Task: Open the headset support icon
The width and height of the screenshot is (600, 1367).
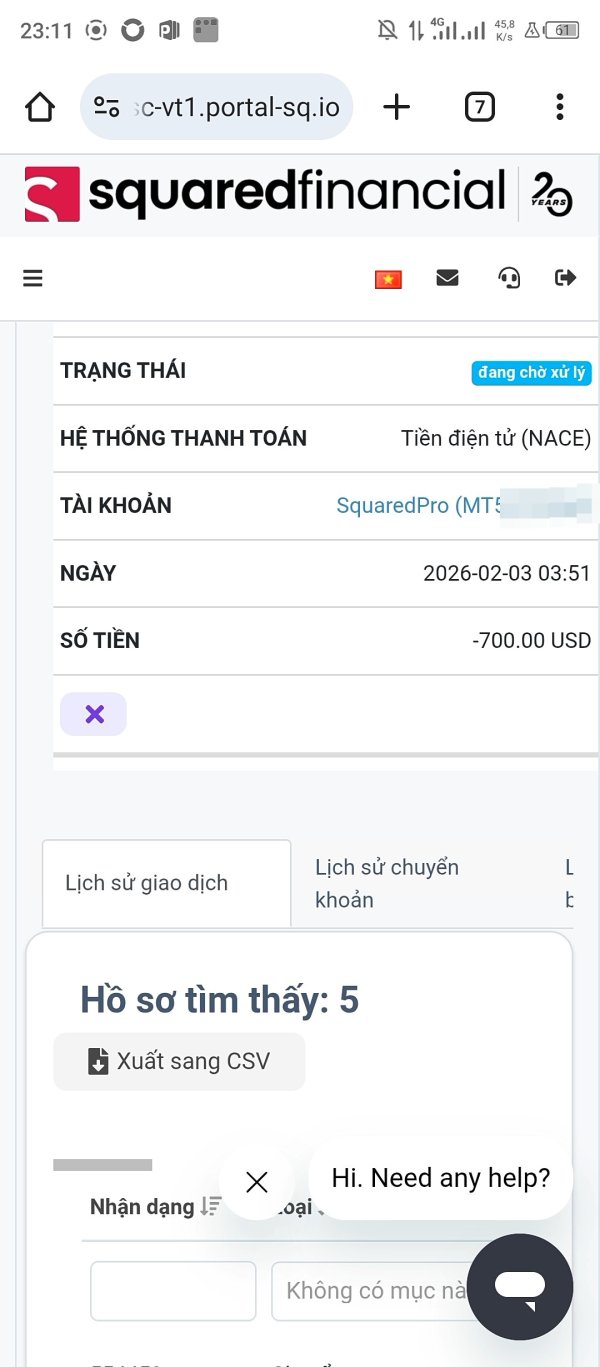Action: pos(509,278)
